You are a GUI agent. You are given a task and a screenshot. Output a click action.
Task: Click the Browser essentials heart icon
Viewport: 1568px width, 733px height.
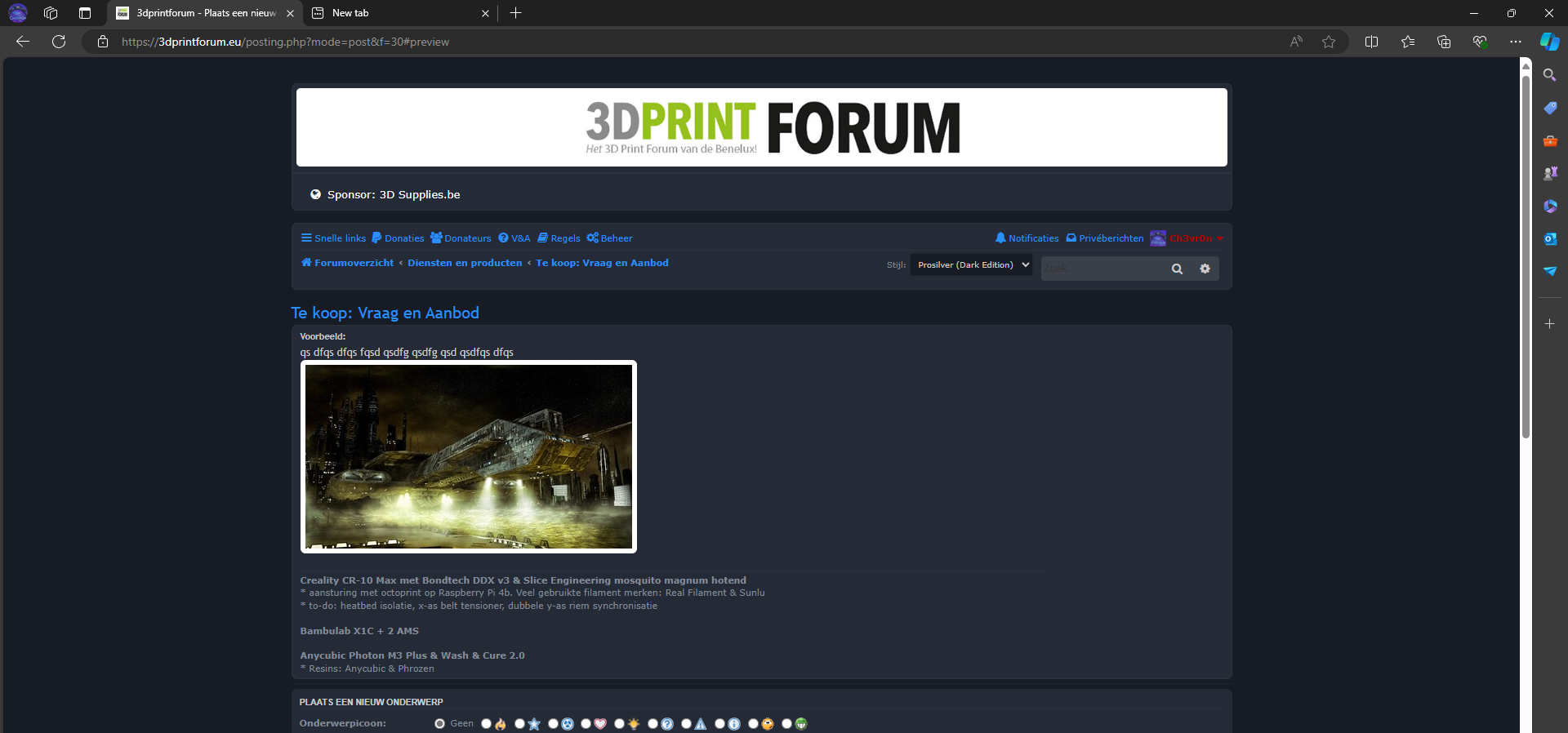(x=1480, y=42)
